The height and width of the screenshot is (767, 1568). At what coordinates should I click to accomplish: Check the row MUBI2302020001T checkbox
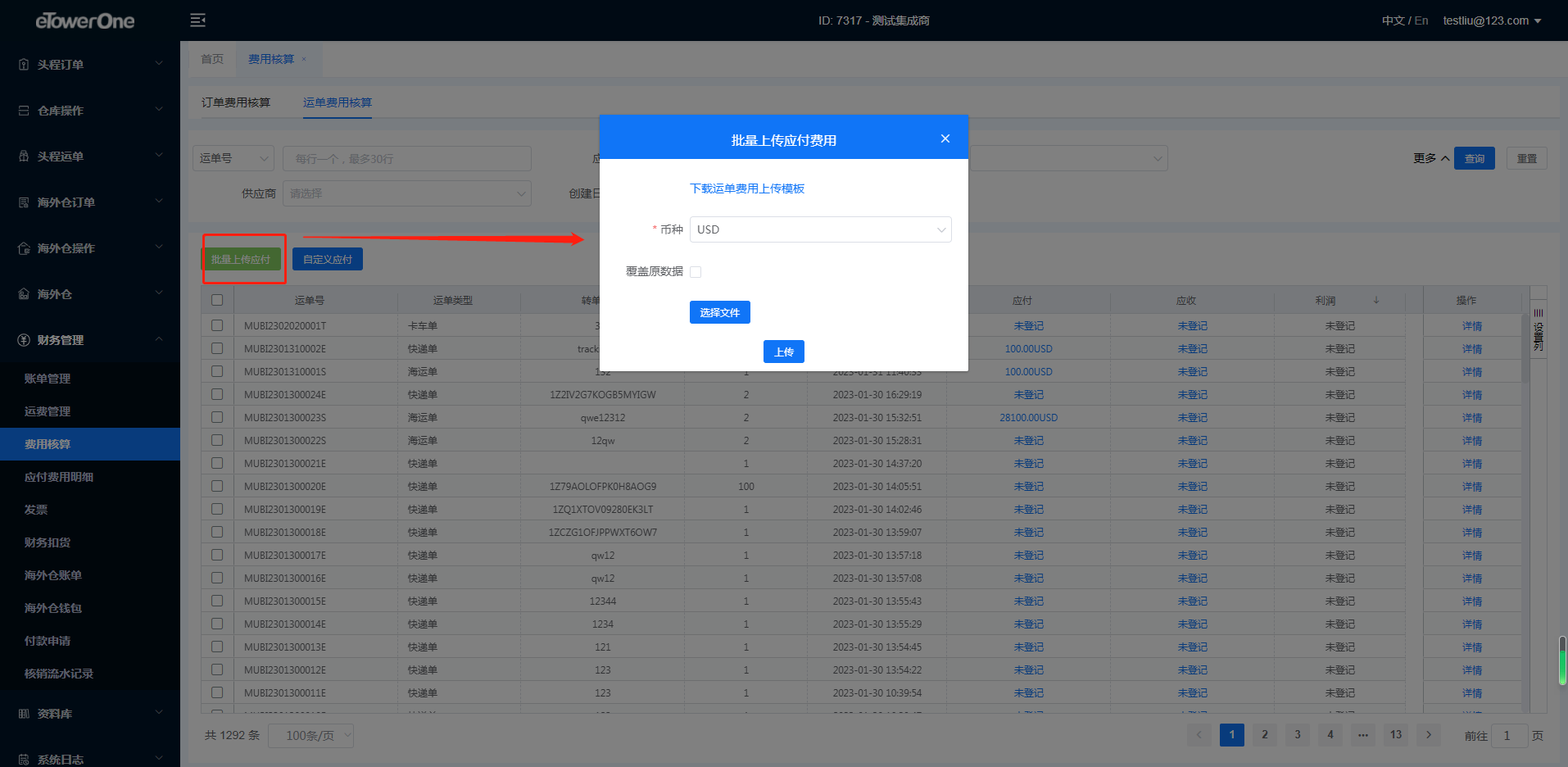click(x=217, y=325)
